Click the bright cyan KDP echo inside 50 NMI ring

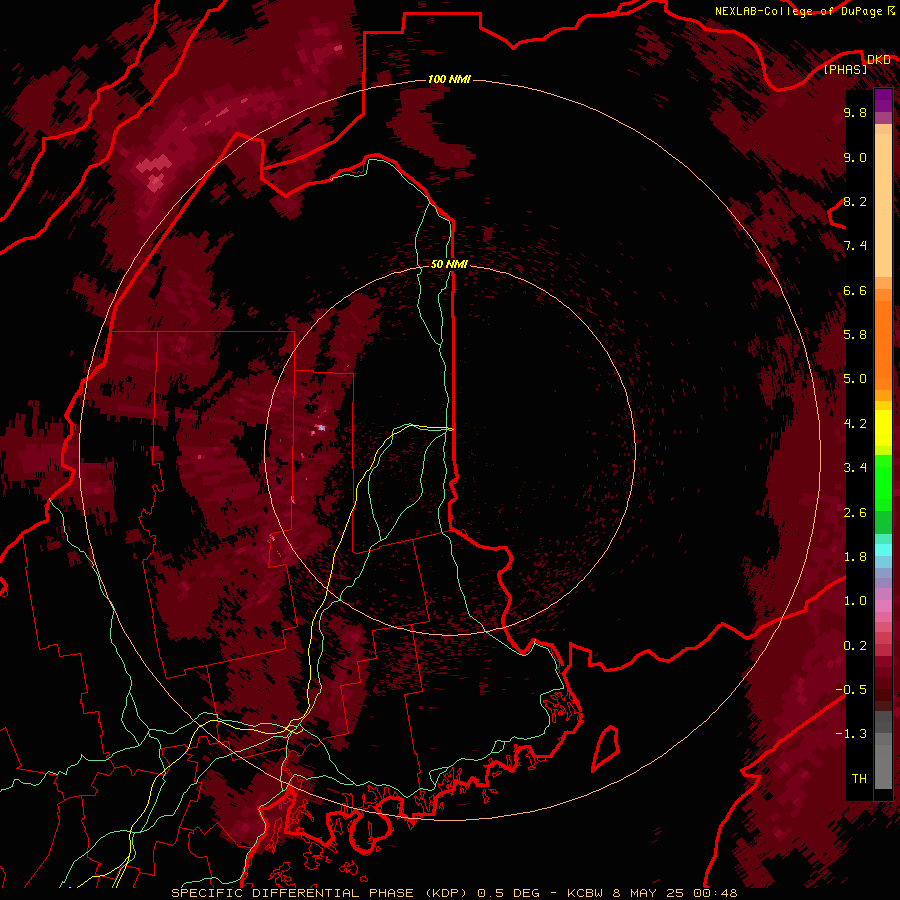click(x=321, y=428)
